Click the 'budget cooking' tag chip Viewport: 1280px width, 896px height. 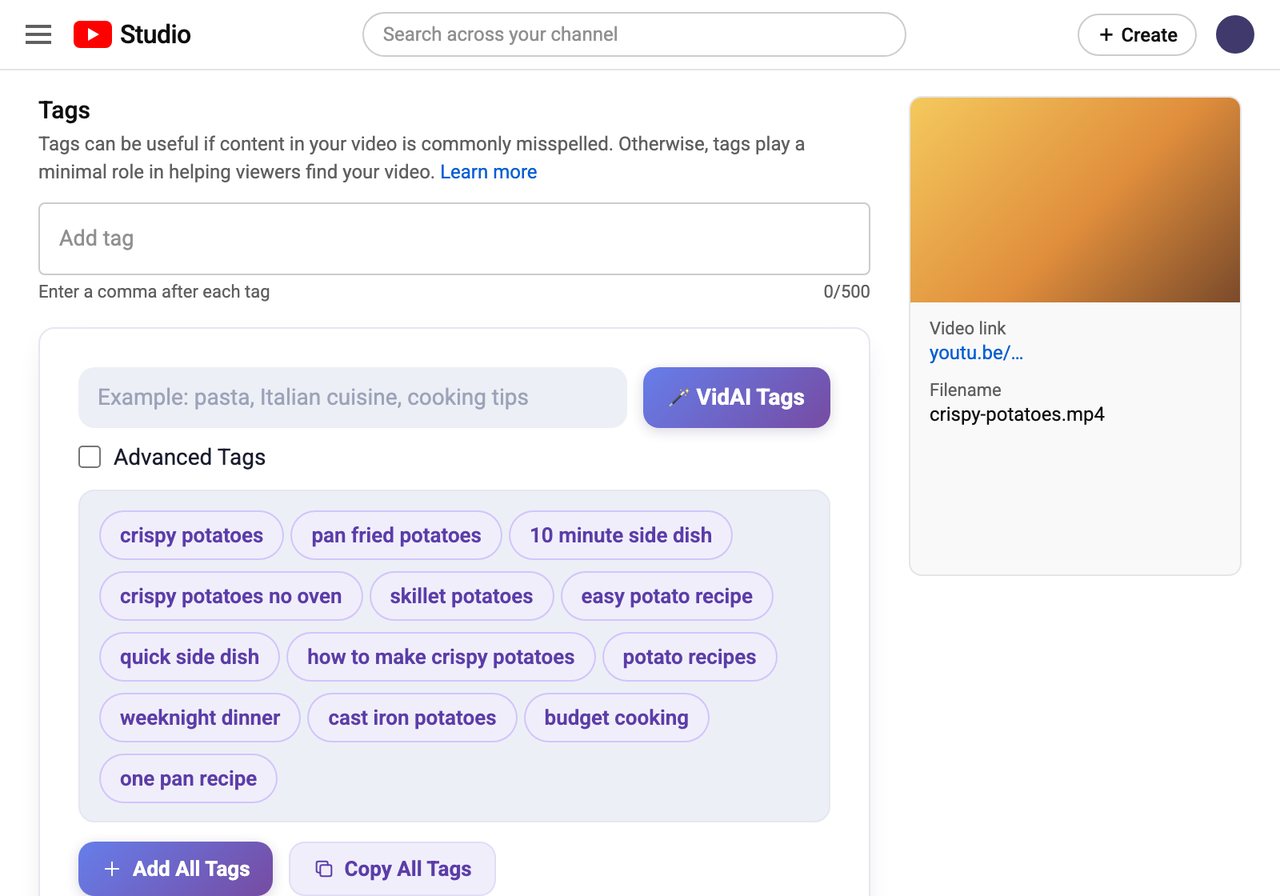(616, 718)
